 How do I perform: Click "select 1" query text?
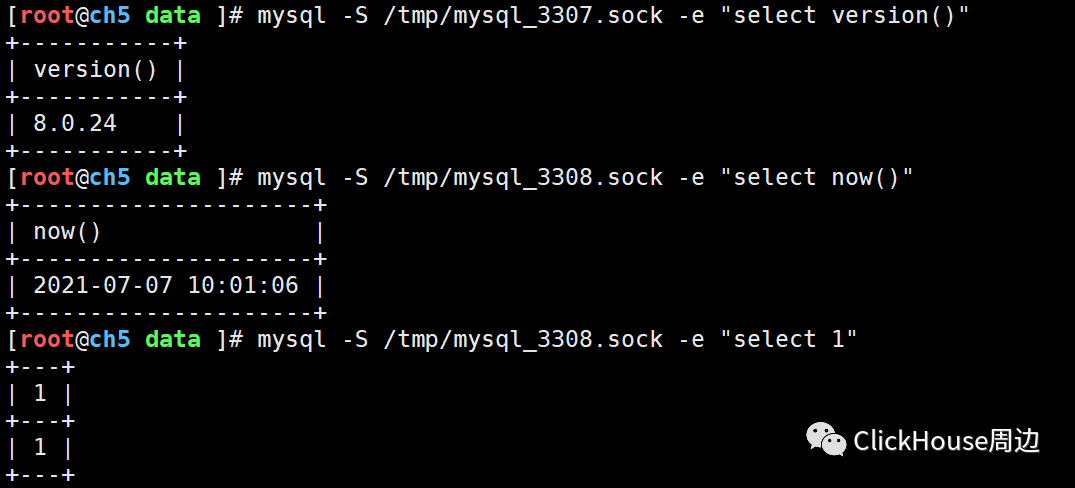(x=795, y=339)
